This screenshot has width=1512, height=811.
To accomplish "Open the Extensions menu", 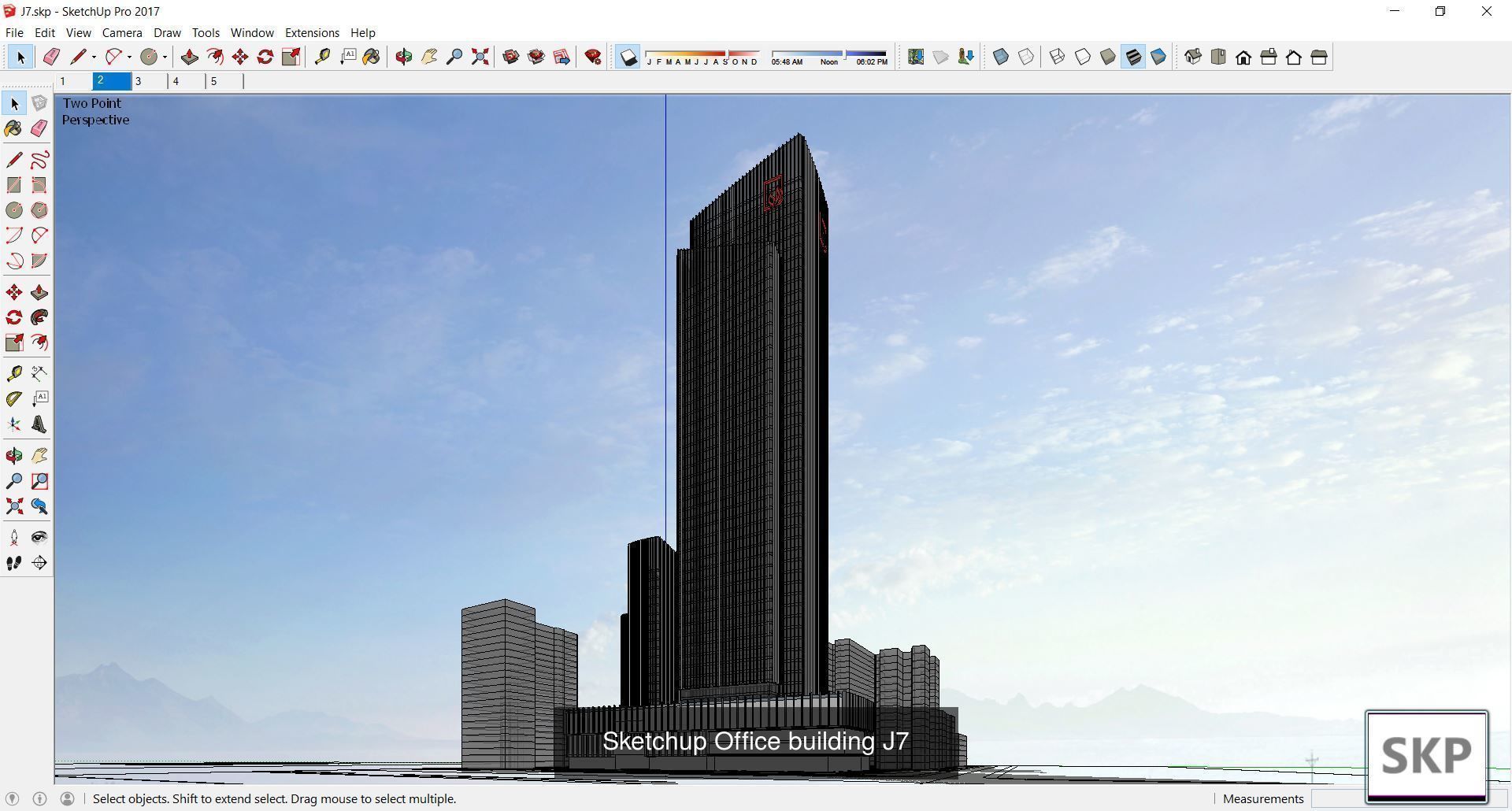I will pos(312,32).
